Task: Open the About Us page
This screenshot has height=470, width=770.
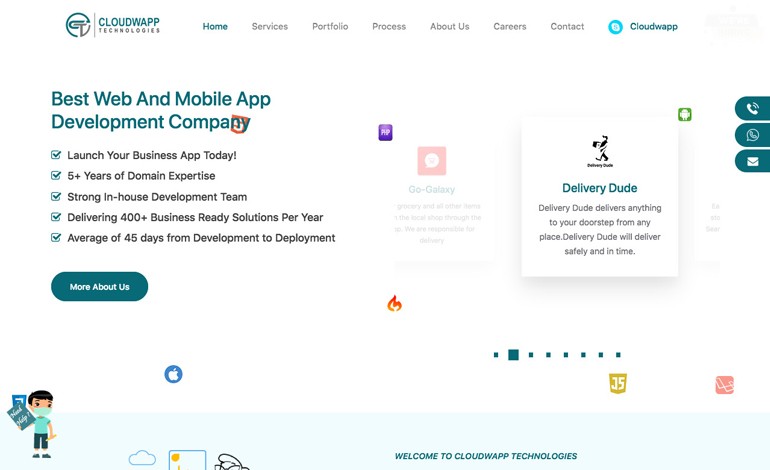Action: coord(449,27)
